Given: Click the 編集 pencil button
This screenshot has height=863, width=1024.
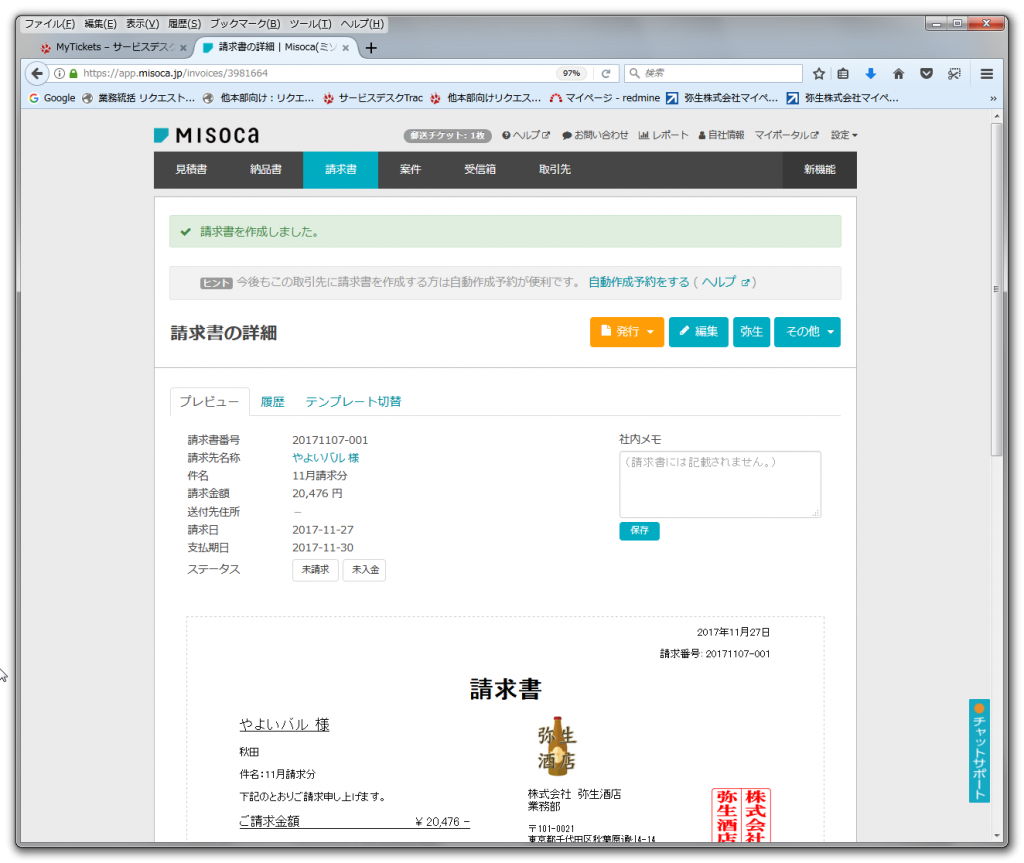Looking at the screenshot, I should [x=698, y=332].
